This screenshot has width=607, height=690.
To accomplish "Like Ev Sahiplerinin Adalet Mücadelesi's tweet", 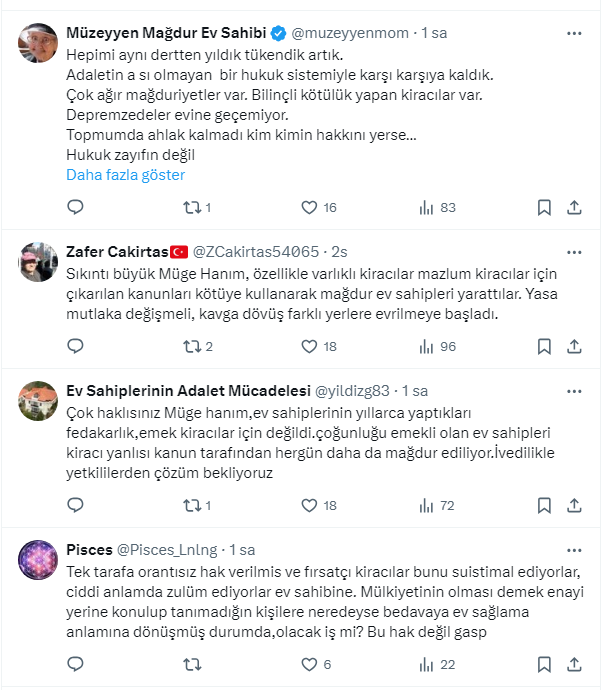I will point(309,505).
